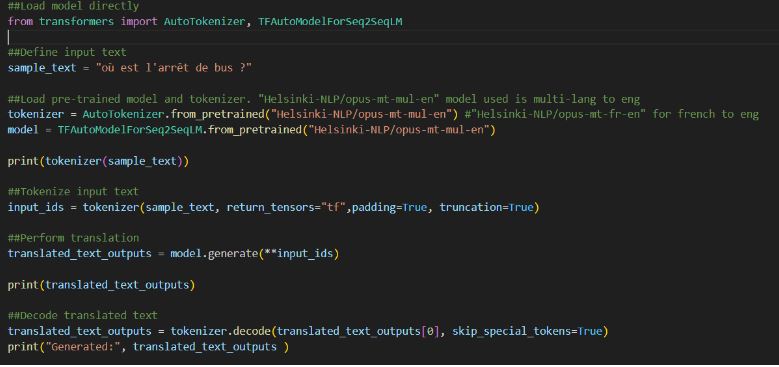Viewport: 779px width, 367px height.
Task: Click the index '[0]' in the decode line
Action: coord(430,331)
